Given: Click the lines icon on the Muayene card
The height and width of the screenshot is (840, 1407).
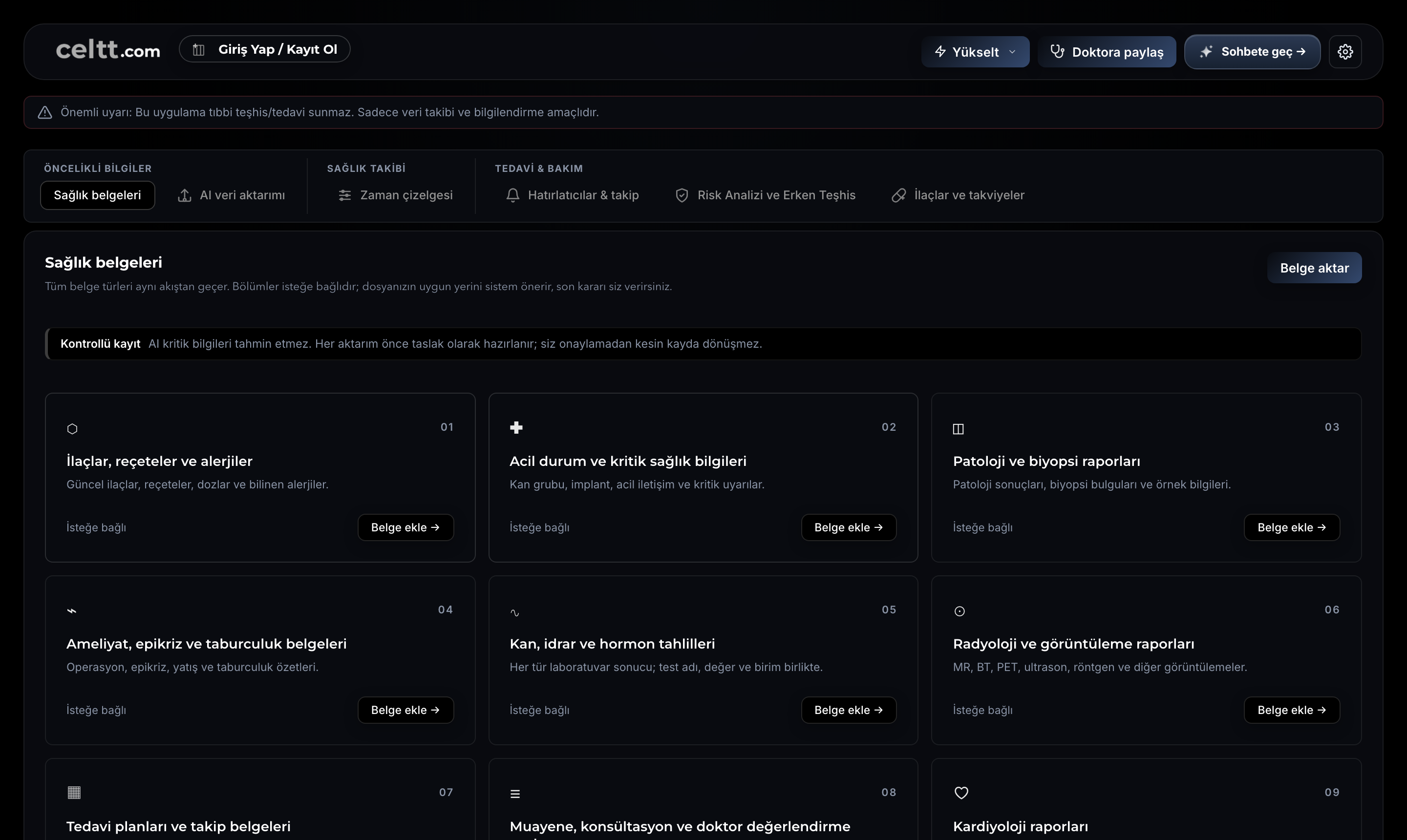Looking at the screenshot, I should 514,794.
